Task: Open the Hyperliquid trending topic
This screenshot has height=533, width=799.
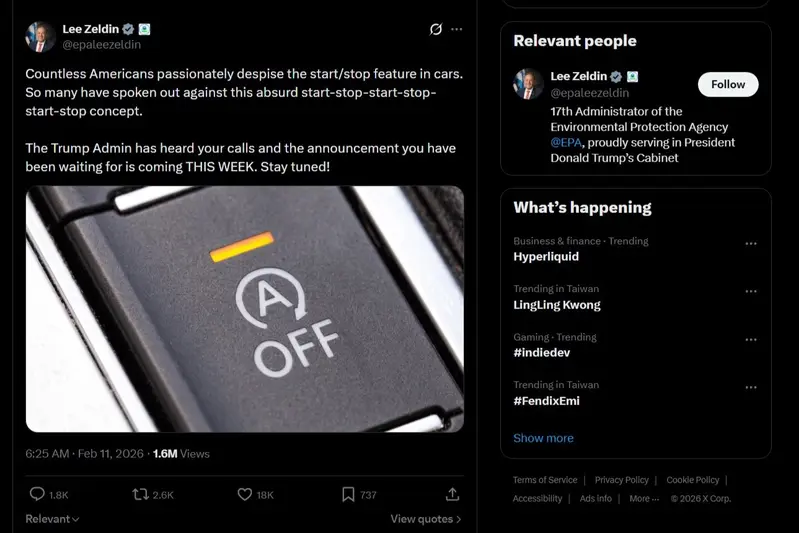Action: (546, 257)
